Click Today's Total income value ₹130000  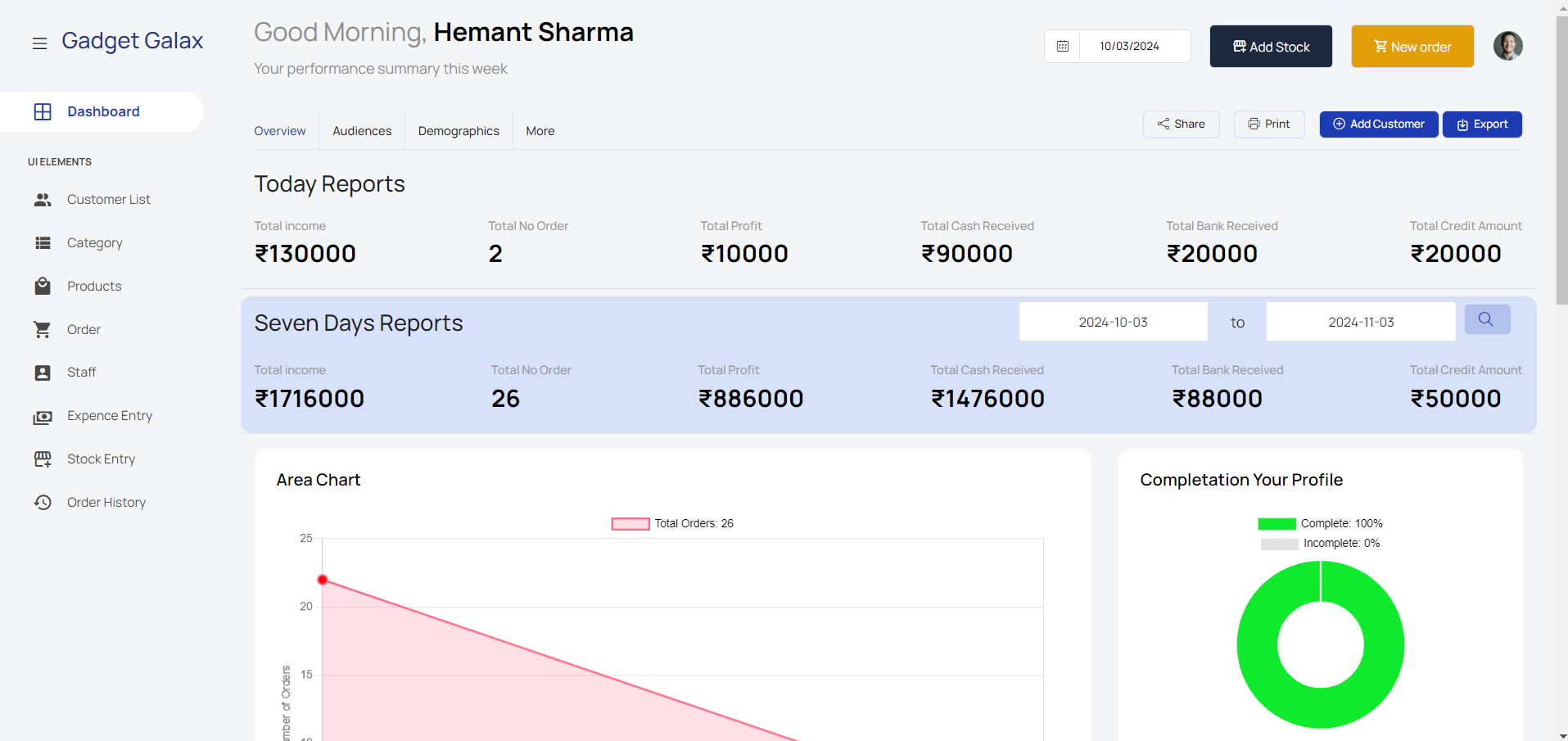click(x=305, y=254)
